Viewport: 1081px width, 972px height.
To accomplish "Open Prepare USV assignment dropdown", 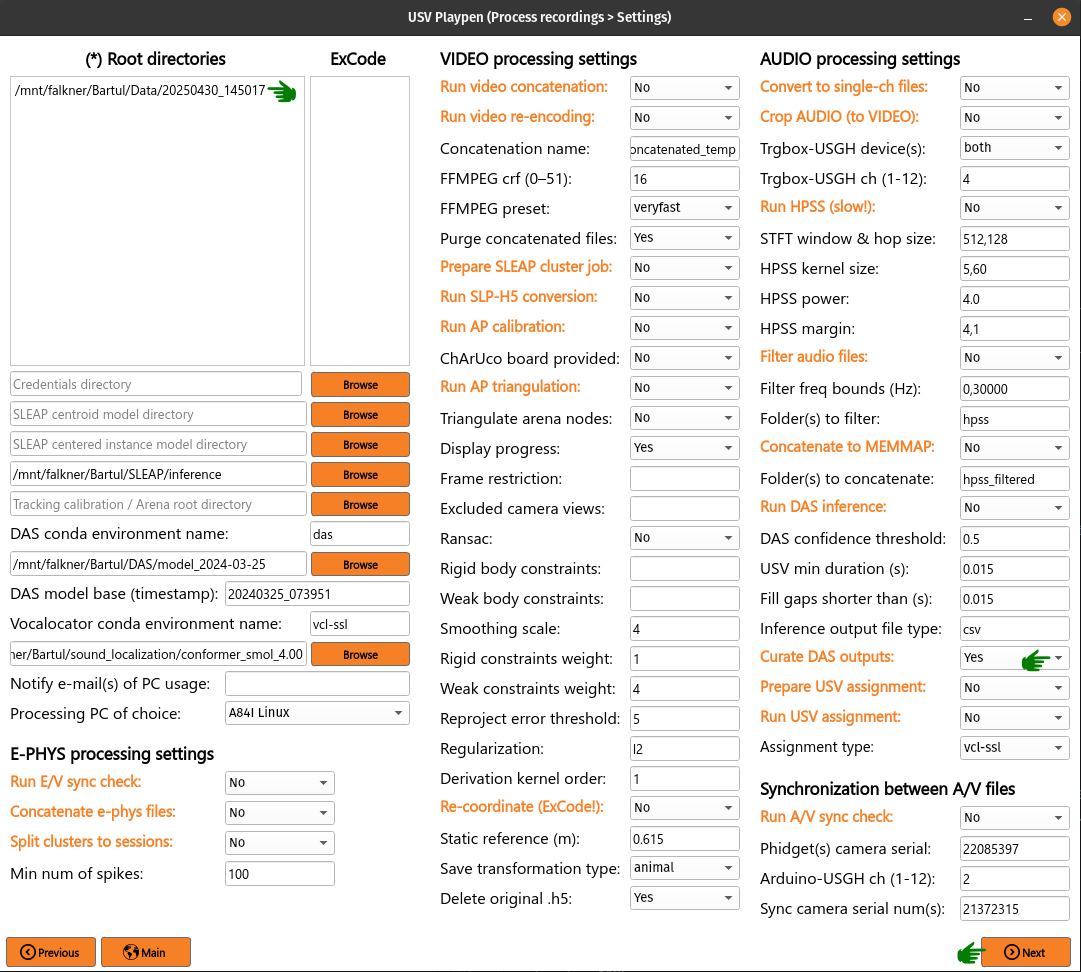I will tap(1014, 687).
